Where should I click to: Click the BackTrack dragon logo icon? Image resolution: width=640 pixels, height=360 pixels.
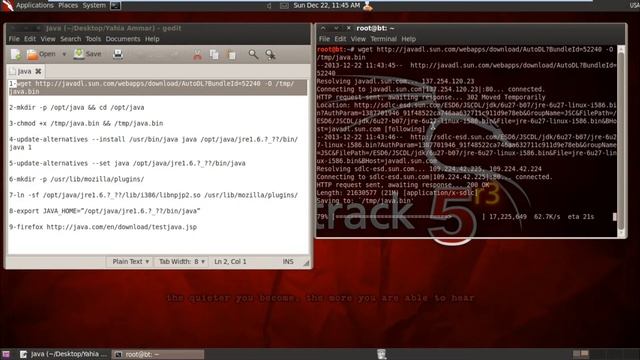pyautogui.click(x=7, y=5)
